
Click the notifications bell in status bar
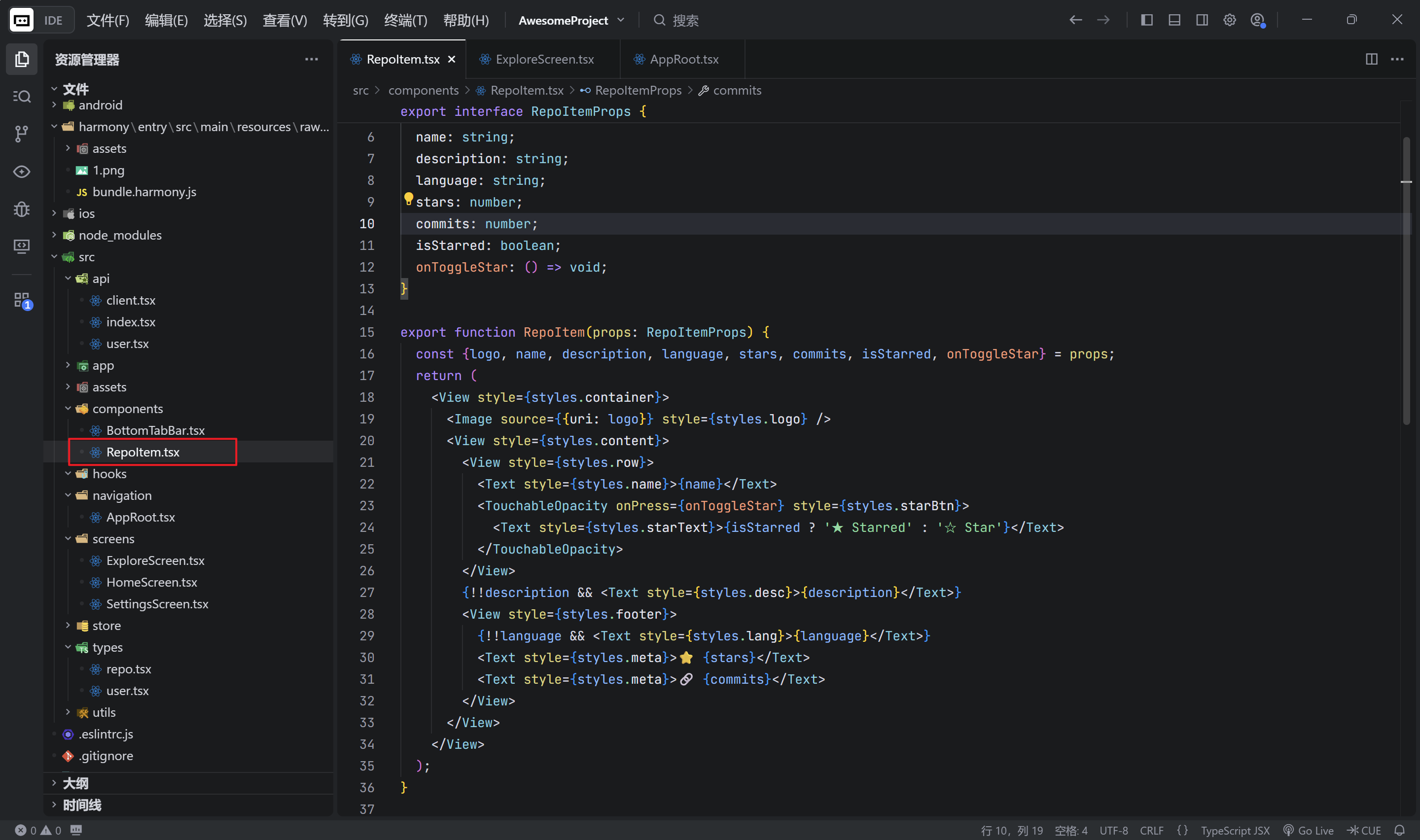[x=1399, y=830]
